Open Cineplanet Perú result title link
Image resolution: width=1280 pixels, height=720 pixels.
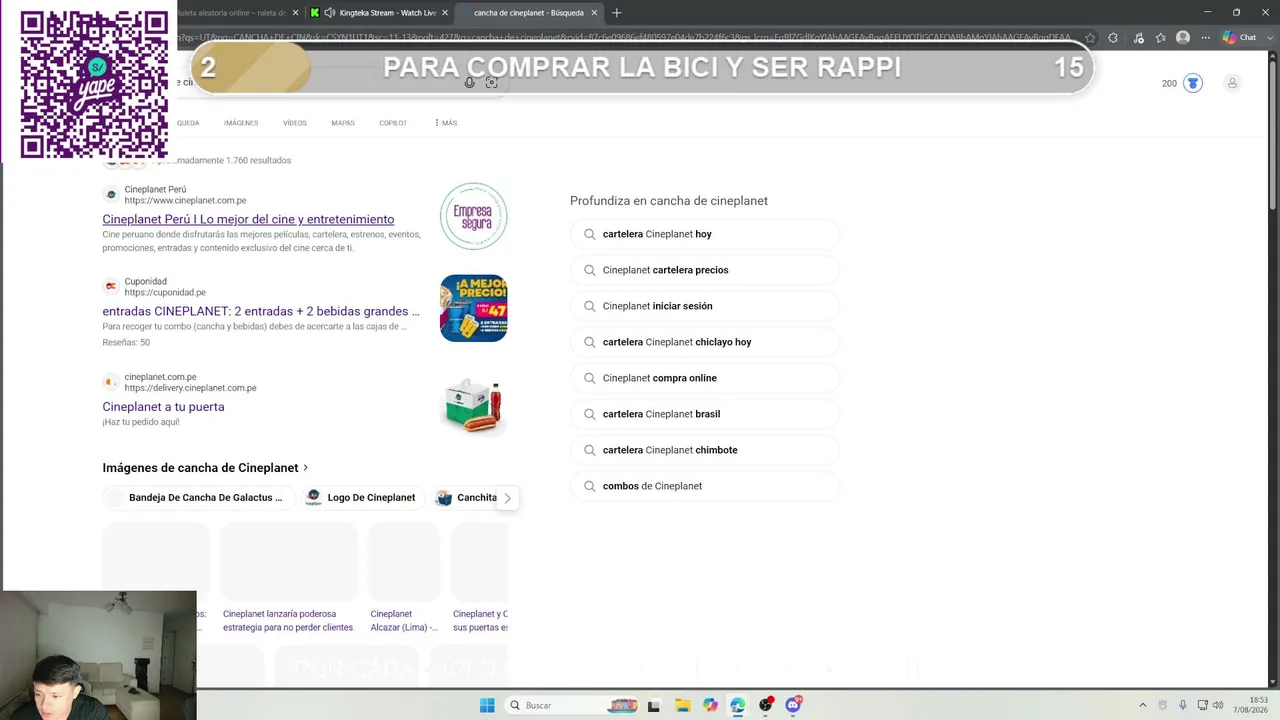[x=248, y=219]
